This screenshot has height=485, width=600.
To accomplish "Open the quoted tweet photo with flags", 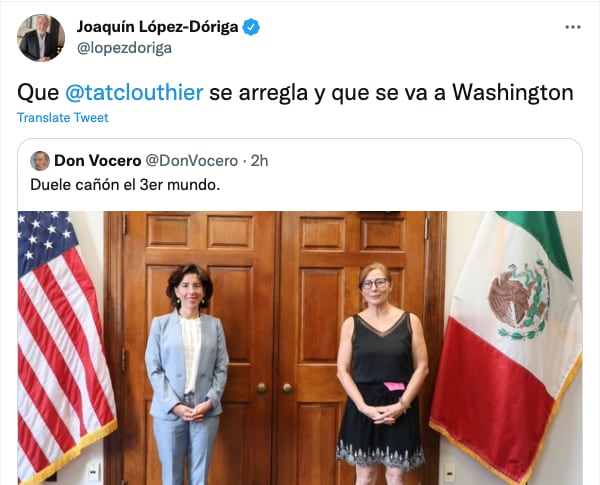I will [300, 348].
